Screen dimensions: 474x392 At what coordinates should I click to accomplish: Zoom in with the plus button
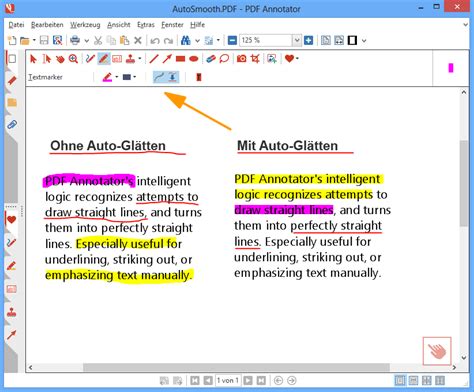[309, 40]
